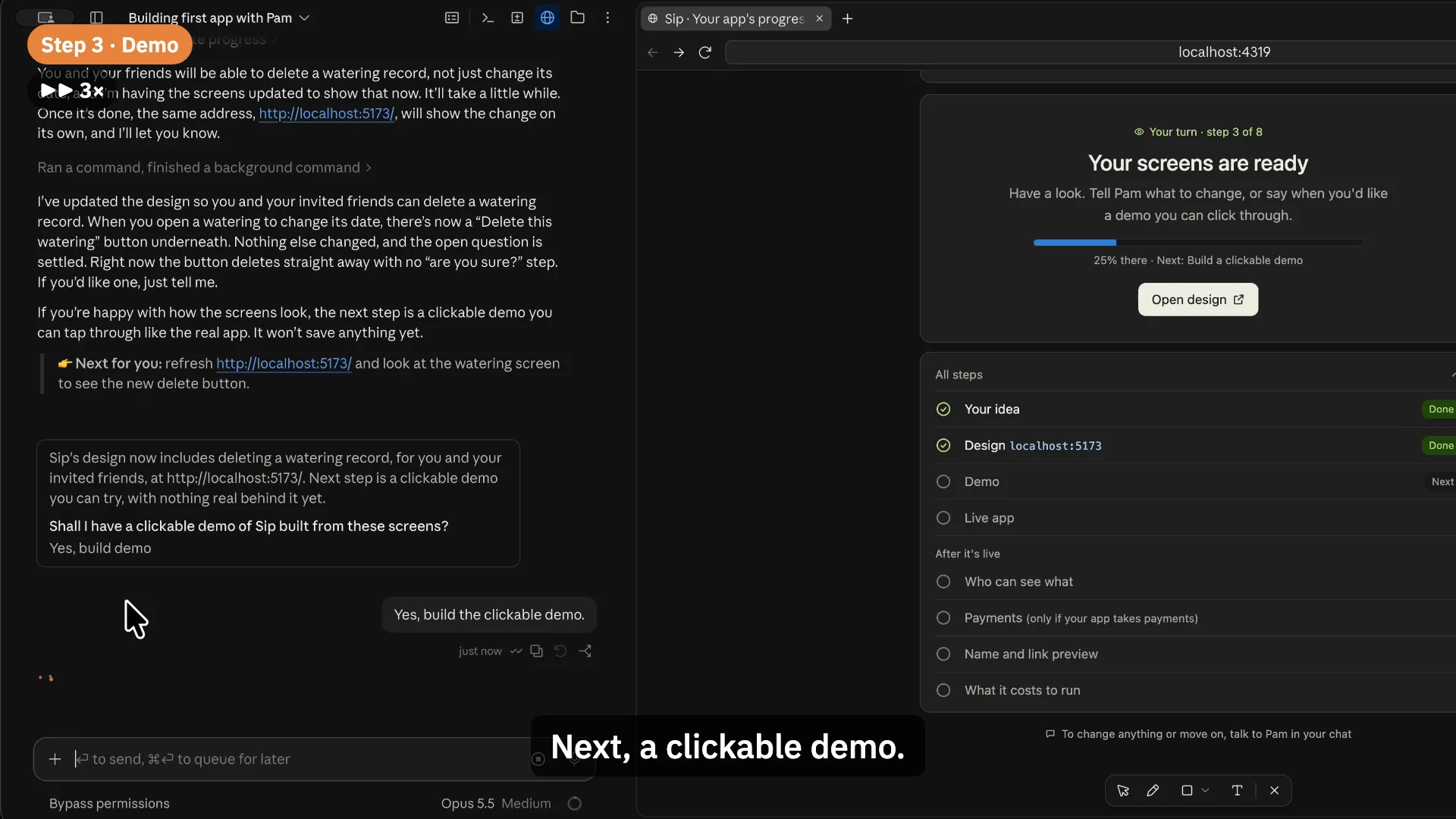This screenshot has width=1456, height=819.
Task: Select the pencil draw tool
Action: 1153,790
